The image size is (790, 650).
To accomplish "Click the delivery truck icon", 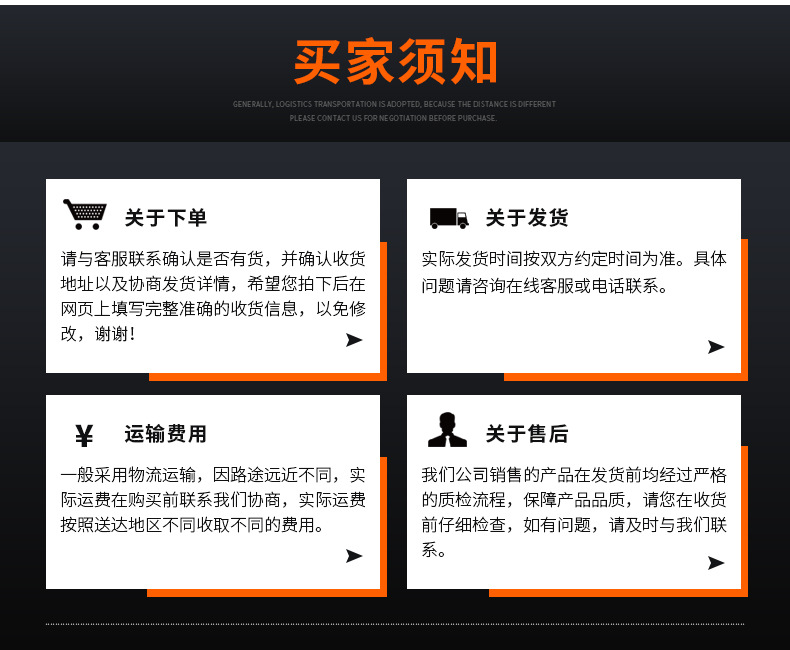I will (448, 218).
